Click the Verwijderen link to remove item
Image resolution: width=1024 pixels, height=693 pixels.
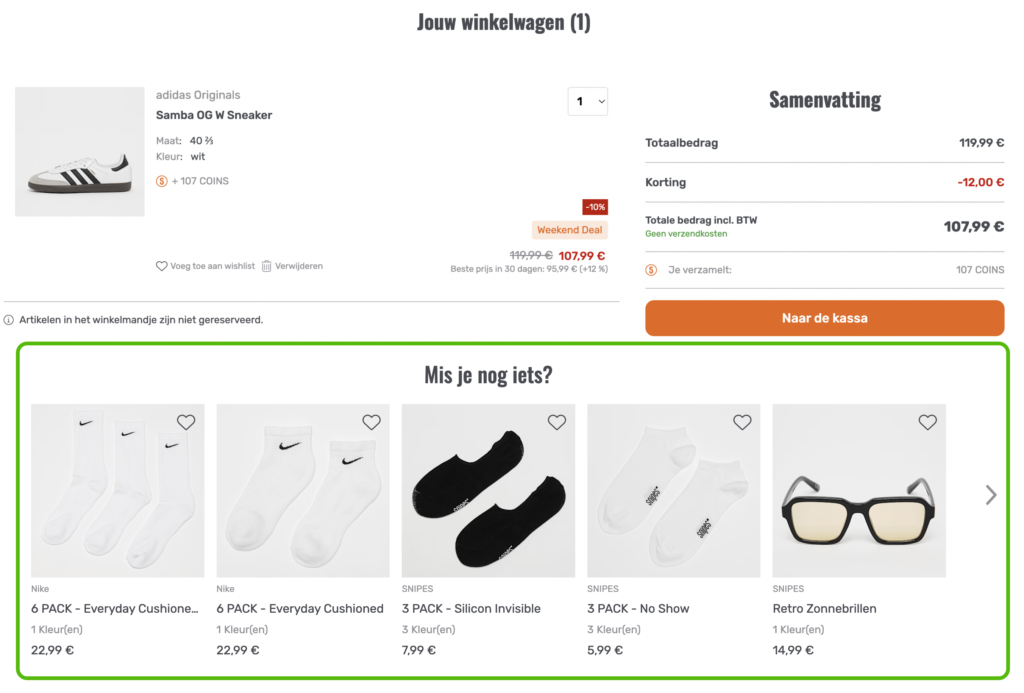point(299,266)
